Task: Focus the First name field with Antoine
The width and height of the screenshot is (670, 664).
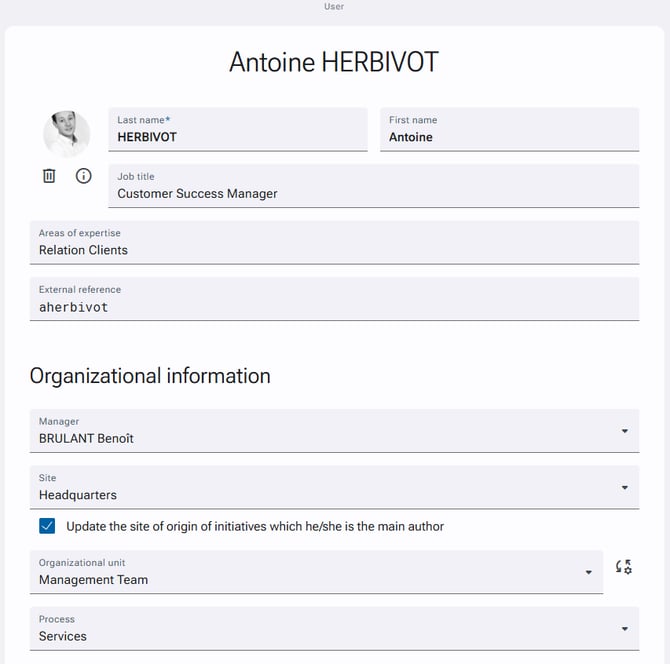Action: [x=509, y=129]
